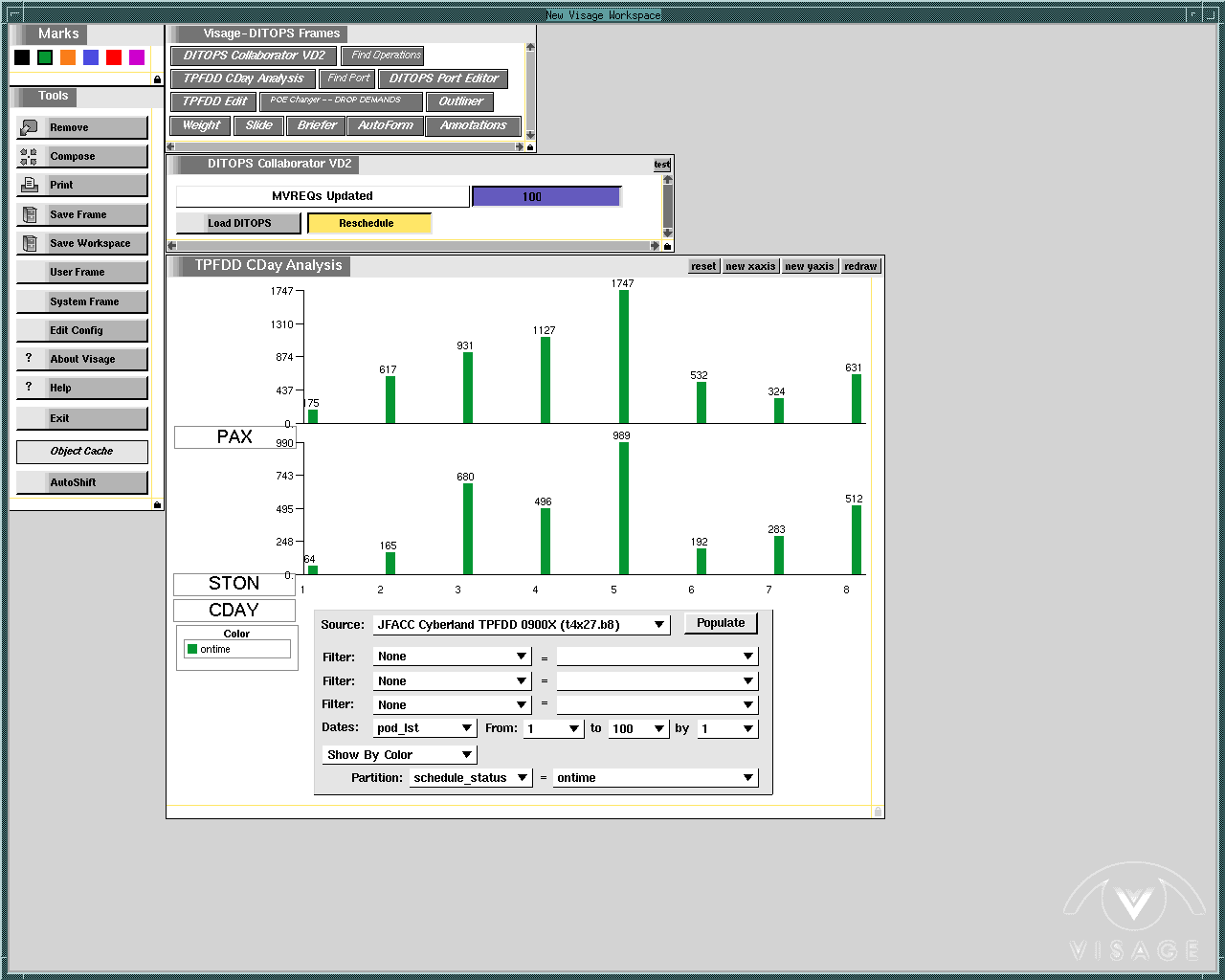
Task: Click the lock icon in the Marks panel
Action: pyautogui.click(x=157, y=79)
